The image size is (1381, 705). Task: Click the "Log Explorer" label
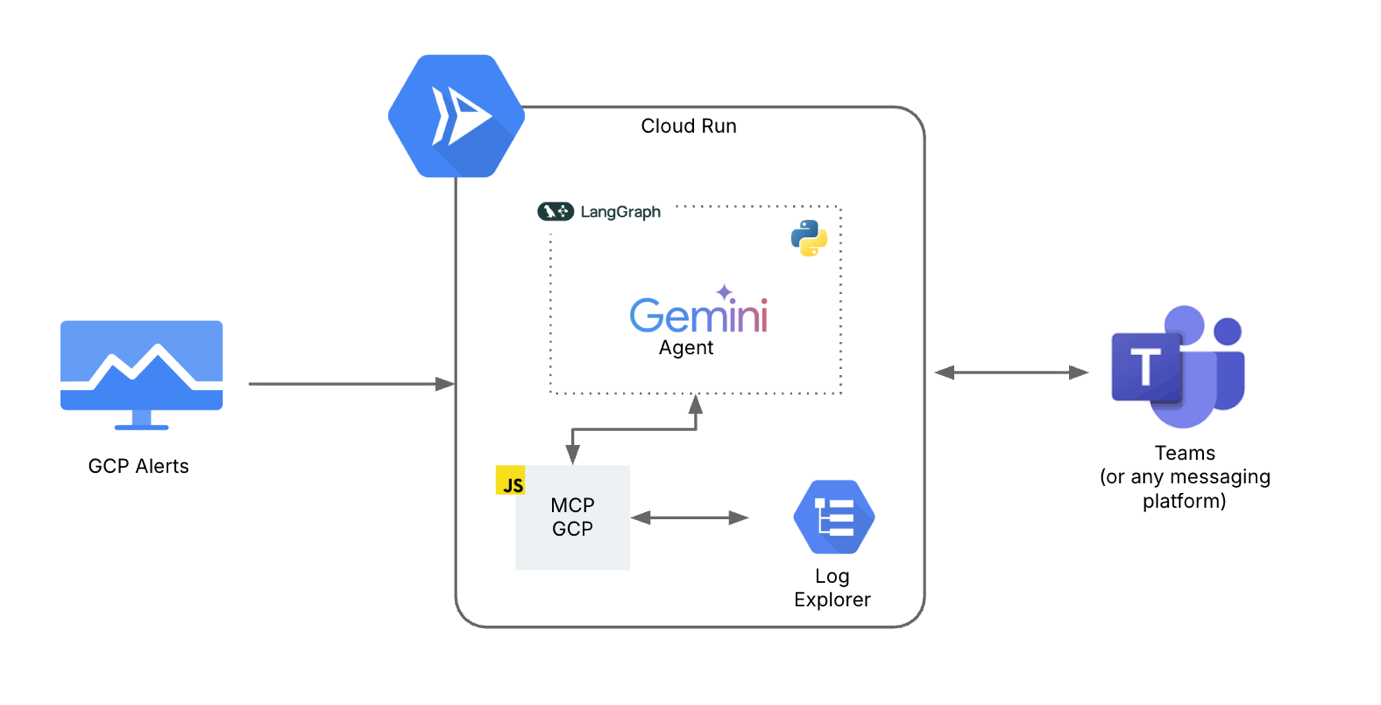pyautogui.click(x=832, y=589)
